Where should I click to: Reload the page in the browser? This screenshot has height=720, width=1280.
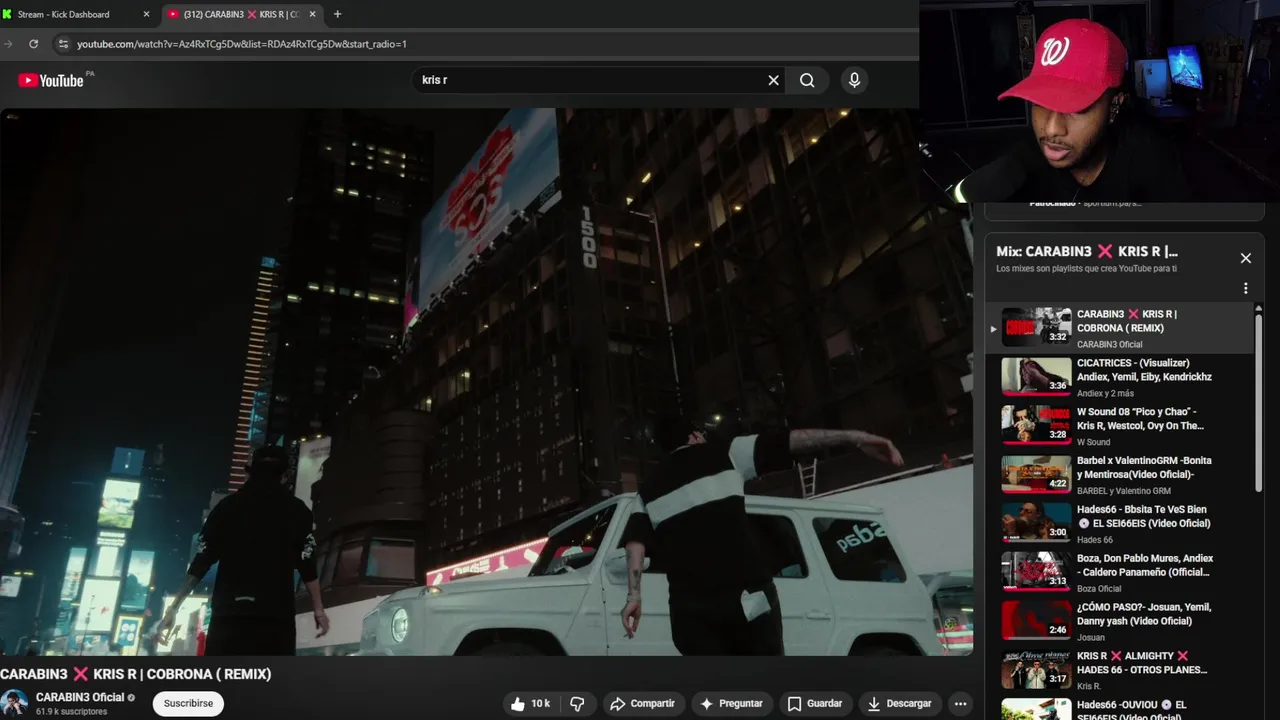pos(33,44)
